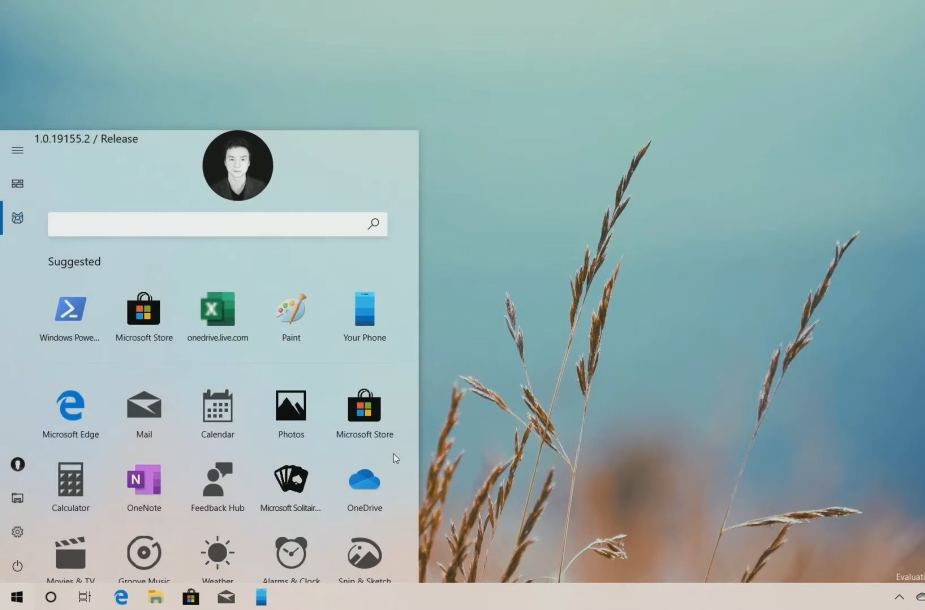Open the Mail app in the app grid

pyautogui.click(x=144, y=414)
